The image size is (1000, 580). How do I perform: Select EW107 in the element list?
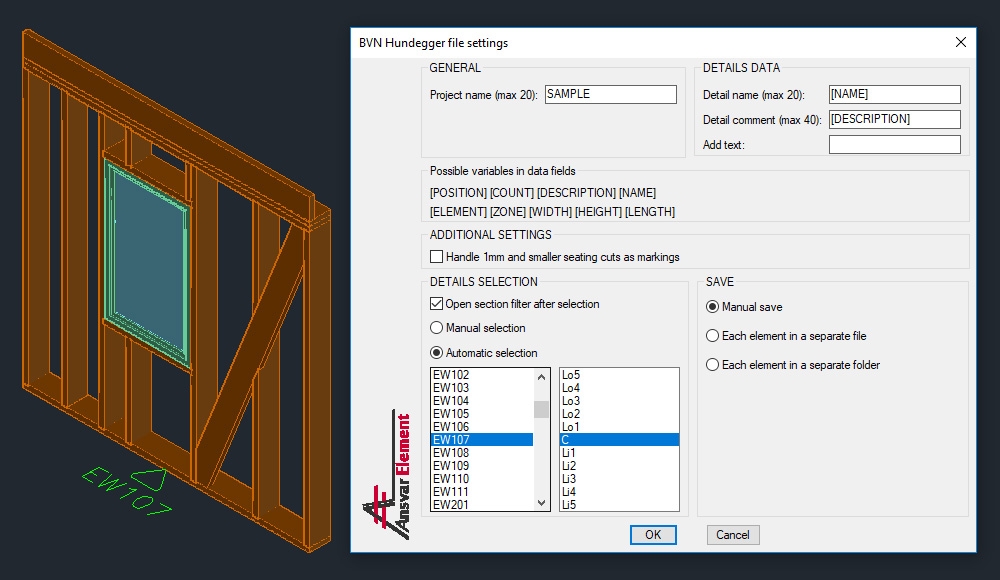482,440
